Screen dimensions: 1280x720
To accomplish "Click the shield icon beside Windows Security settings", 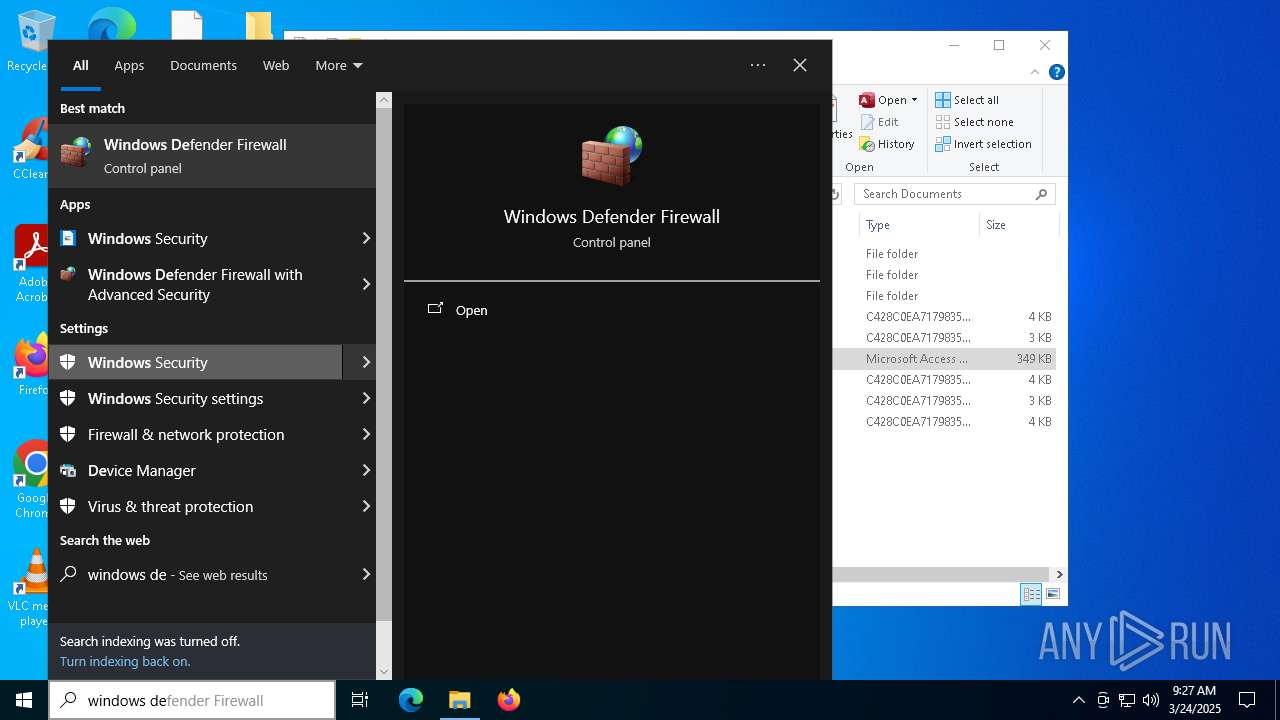I will tap(68, 398).
